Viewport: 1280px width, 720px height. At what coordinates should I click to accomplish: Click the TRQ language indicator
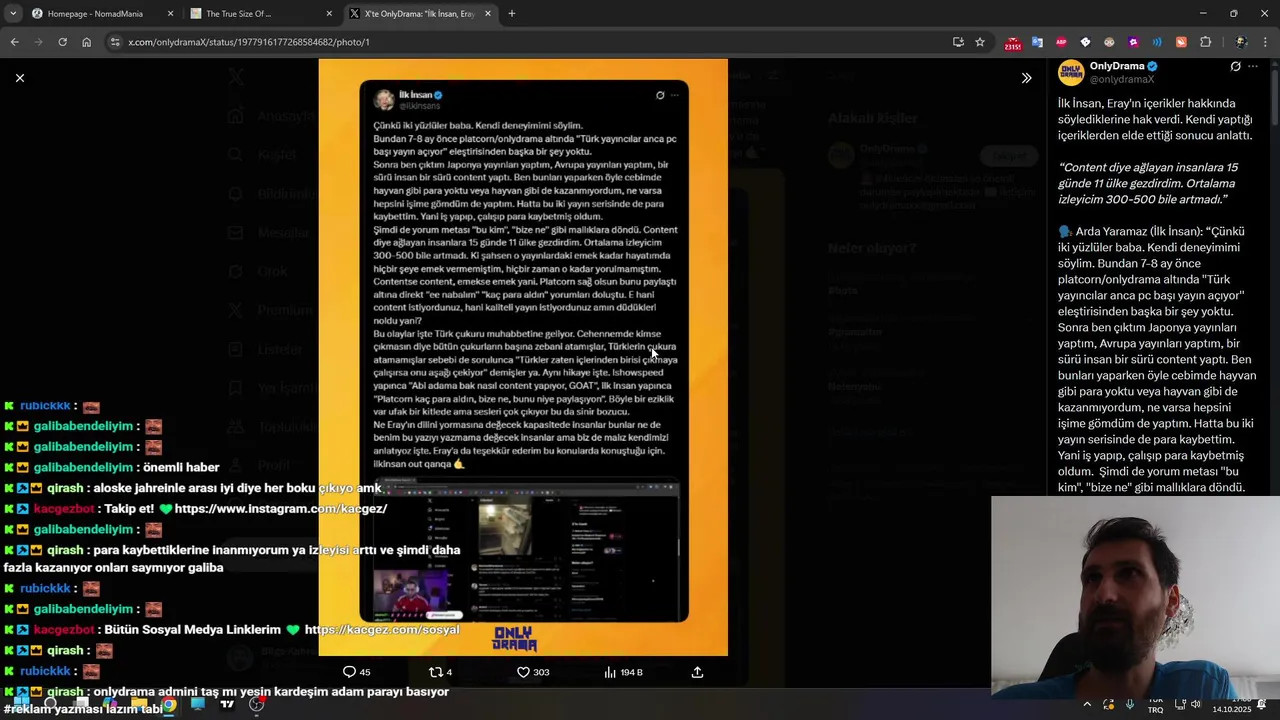(x=1155, y=706)
